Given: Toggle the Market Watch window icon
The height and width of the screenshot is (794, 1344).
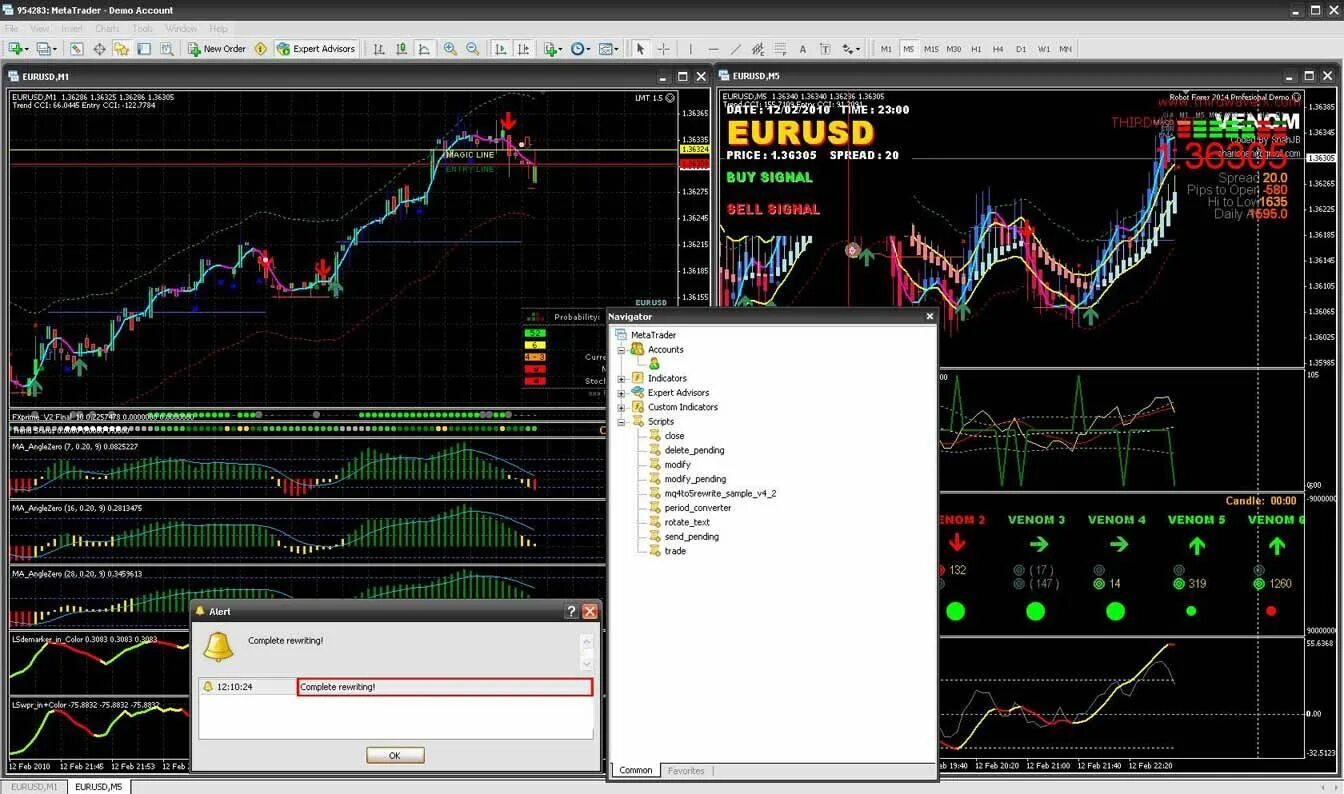Looking at the screenshot, I should pyautogui.click(x=76, y=49).
